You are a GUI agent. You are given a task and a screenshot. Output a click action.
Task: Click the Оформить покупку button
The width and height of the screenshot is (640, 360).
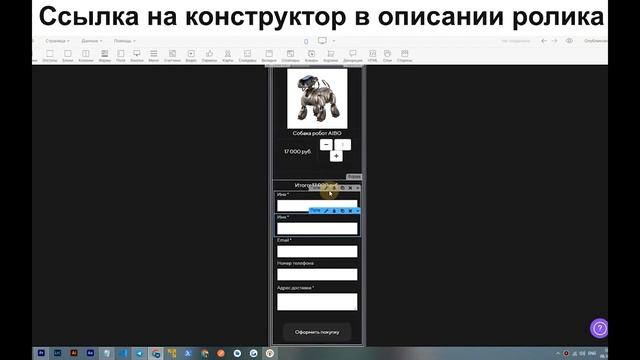317,332
